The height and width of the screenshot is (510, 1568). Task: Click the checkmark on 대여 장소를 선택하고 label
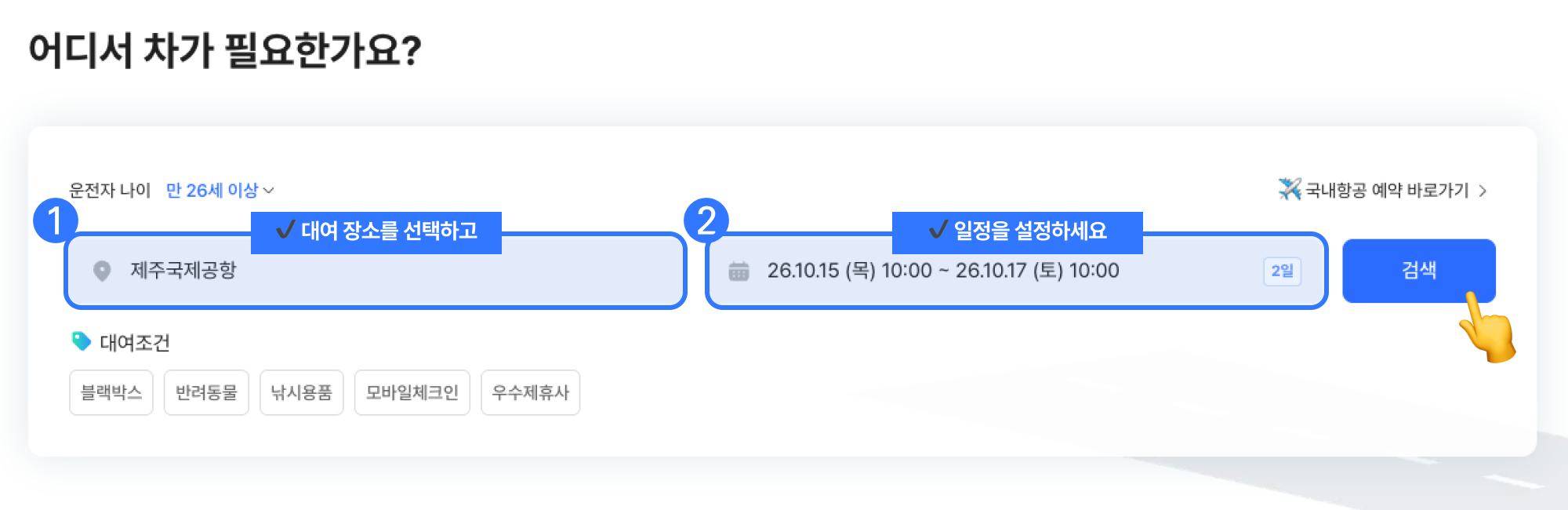(x=286, y=230)
